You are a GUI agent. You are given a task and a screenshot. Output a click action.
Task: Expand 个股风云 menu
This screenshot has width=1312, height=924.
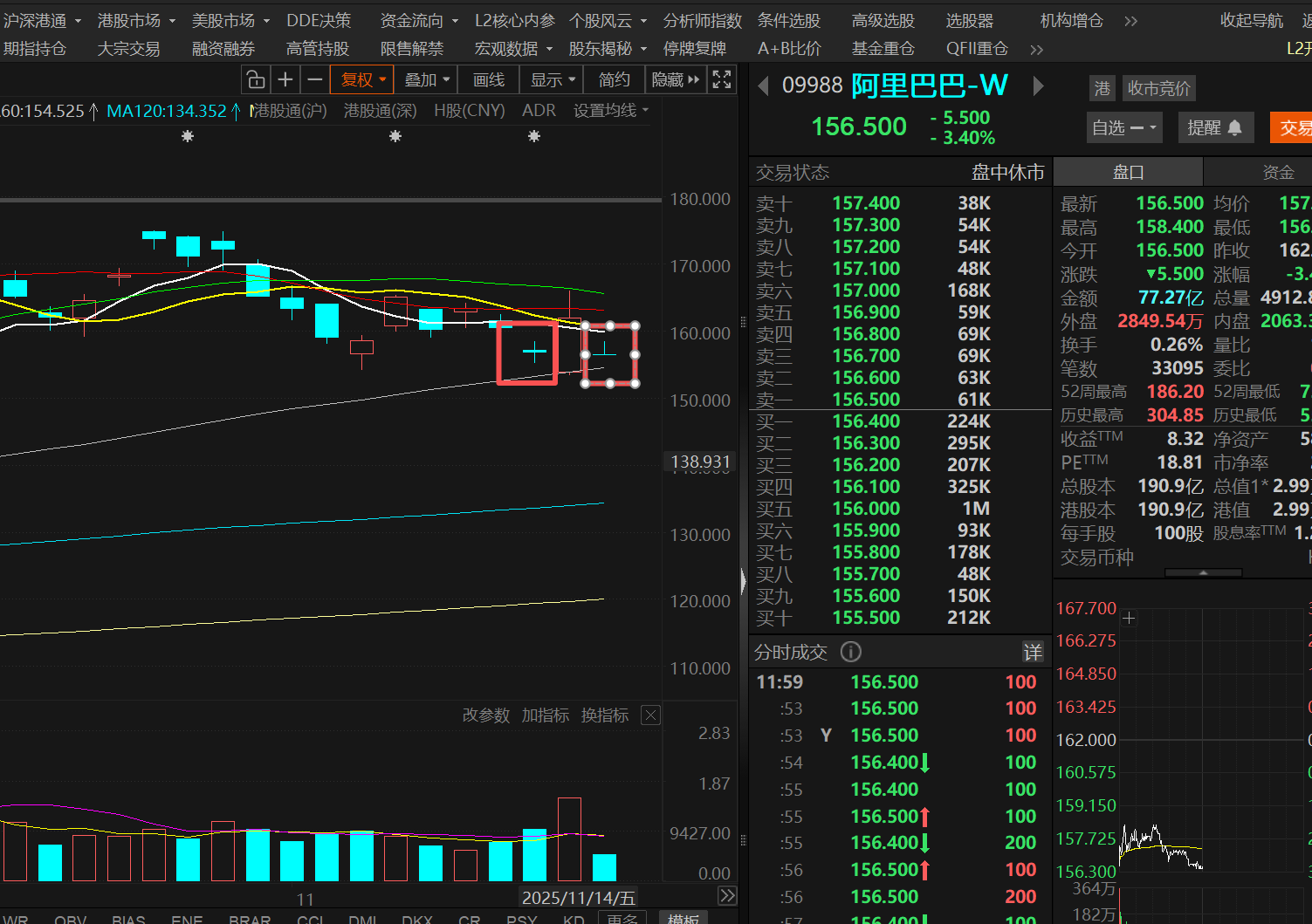(608, 21)
